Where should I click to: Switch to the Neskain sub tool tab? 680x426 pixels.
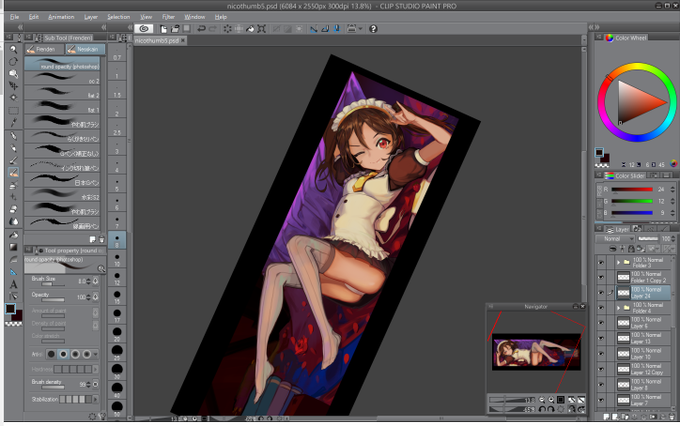(85, 49)
